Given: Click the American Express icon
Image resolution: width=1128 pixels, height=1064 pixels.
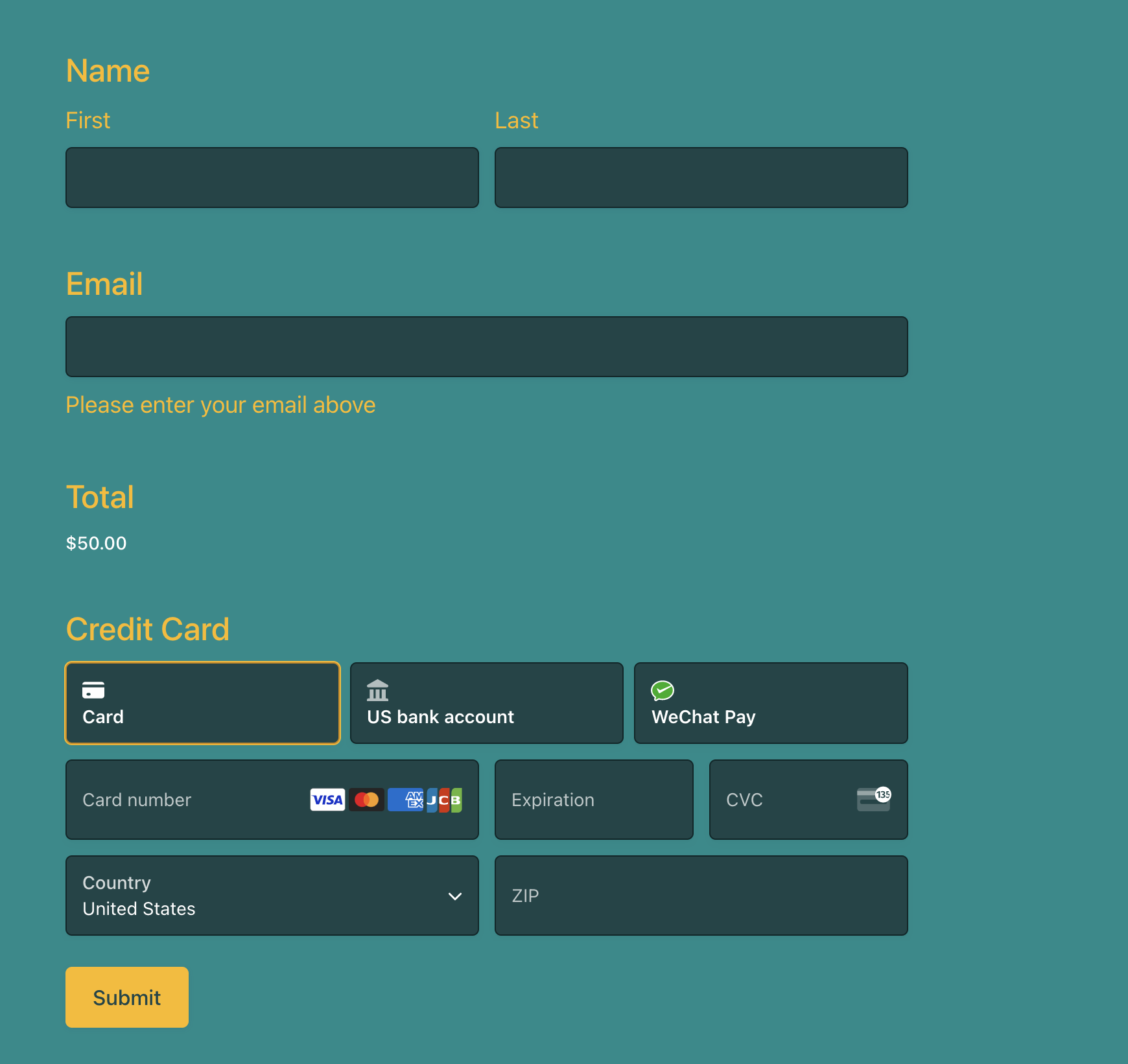Looking at the screenshot, I should pyautogui.click(x=405, y=800).
